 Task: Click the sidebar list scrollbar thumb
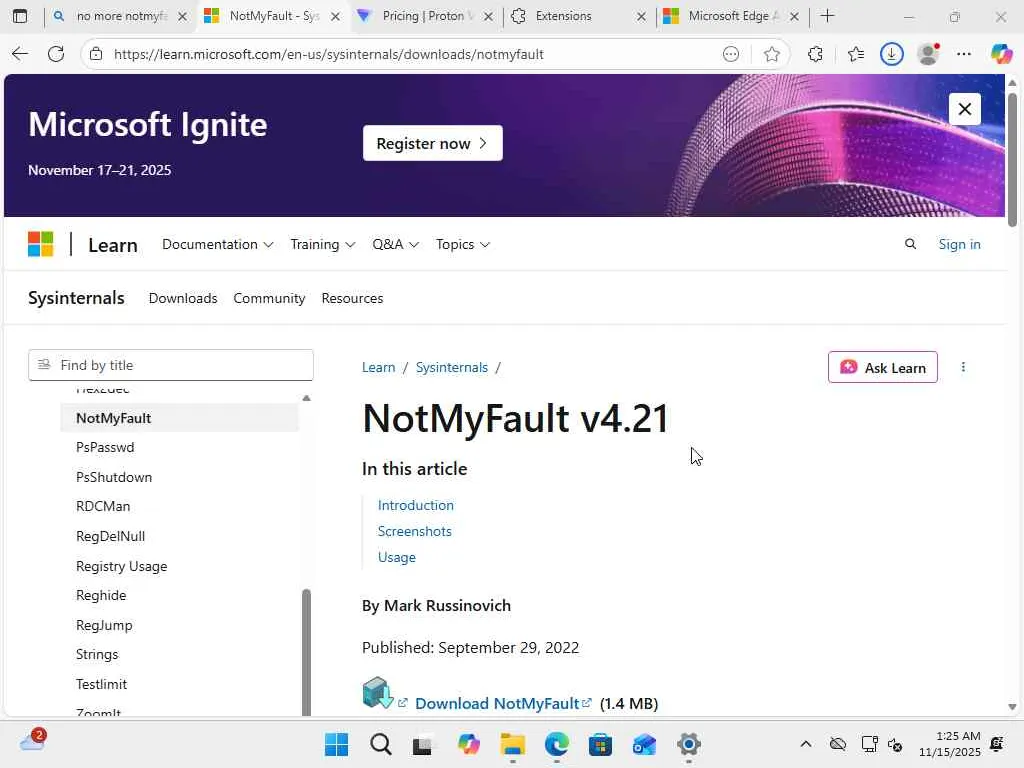click(306, 652)
